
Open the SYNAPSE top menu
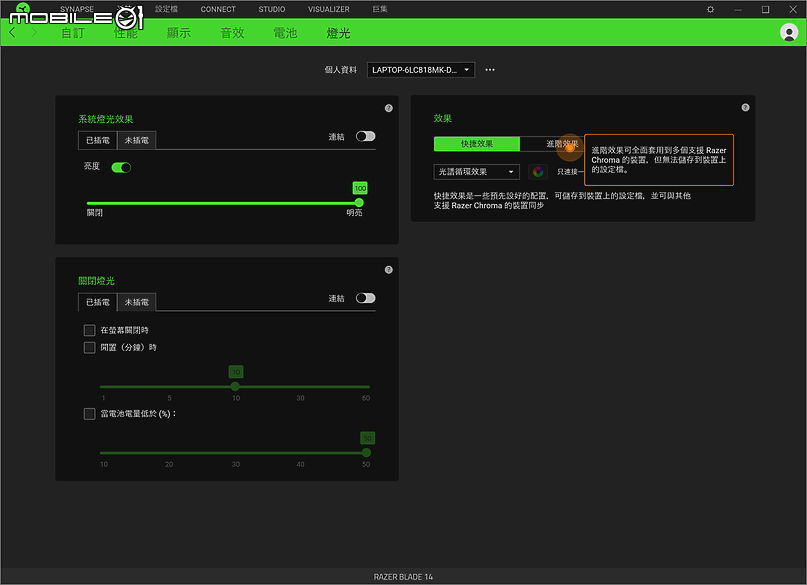pyautogui.click(x=77, y=9)
